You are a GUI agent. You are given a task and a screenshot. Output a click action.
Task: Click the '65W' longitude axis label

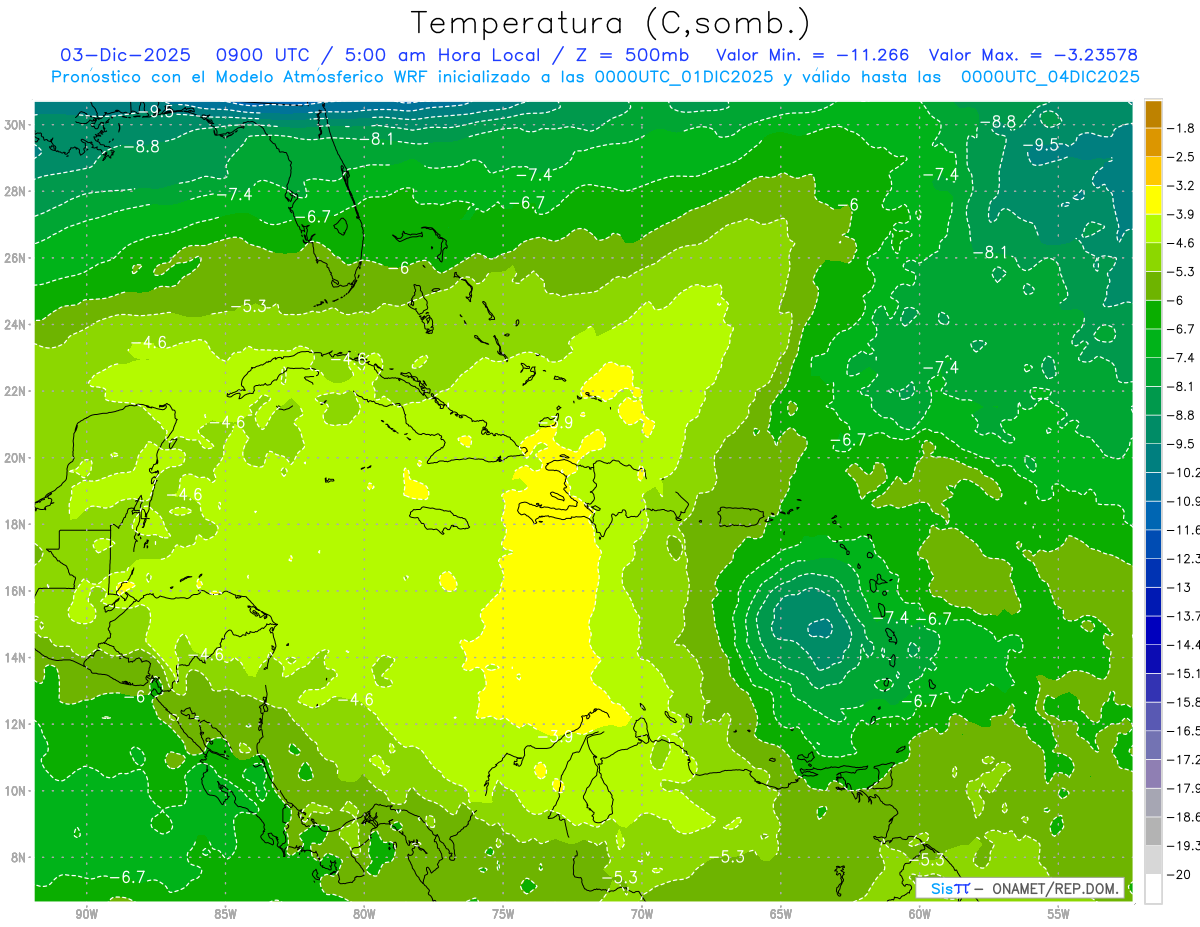pyautogui.click(x=781, y=914)
